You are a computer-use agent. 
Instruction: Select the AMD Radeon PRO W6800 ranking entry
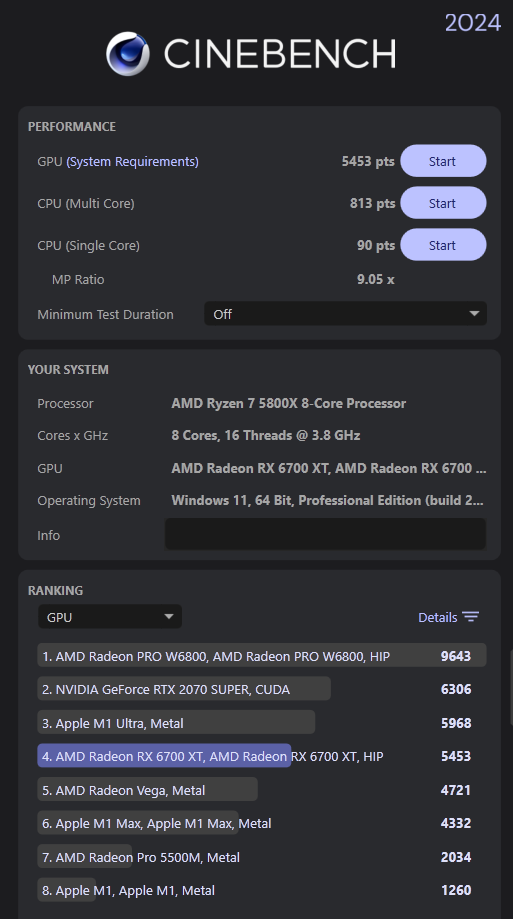click(262, 656)
